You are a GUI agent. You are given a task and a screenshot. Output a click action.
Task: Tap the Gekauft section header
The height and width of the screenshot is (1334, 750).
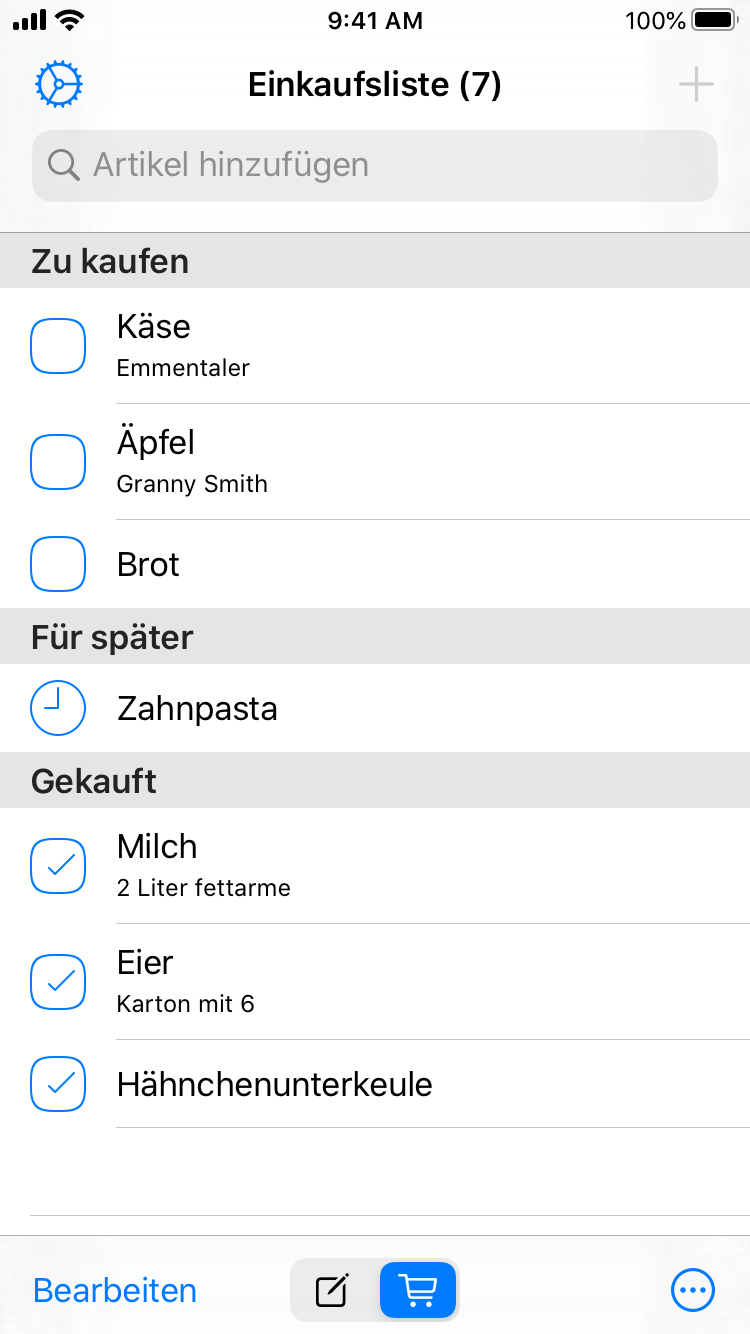[94, 781]
